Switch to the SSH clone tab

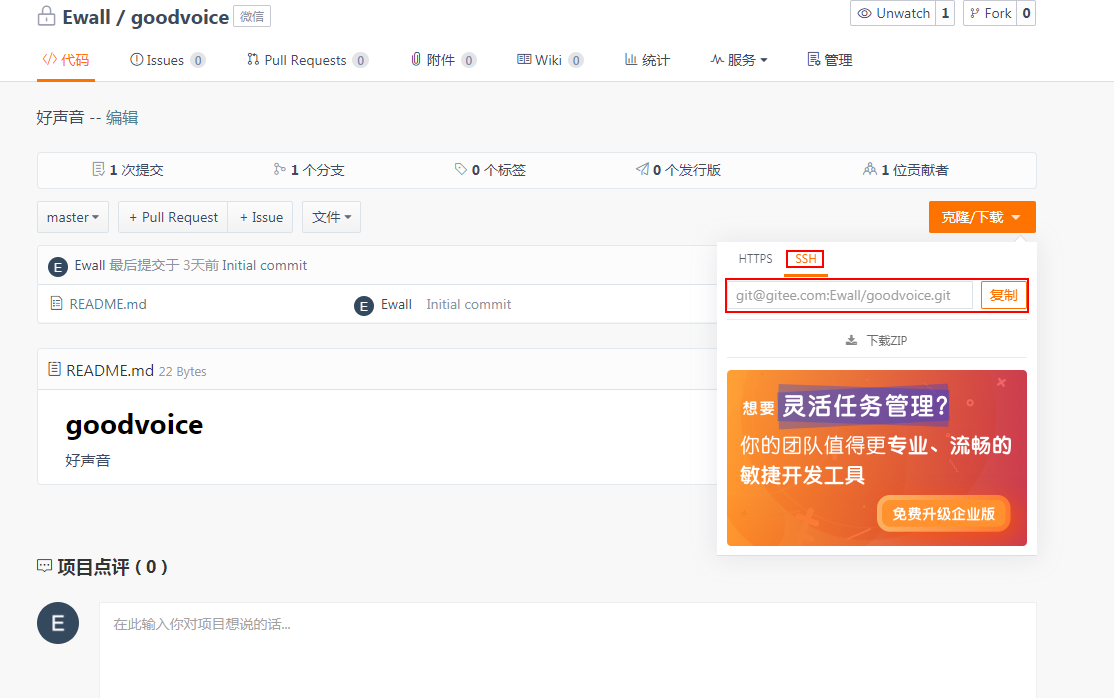(806, 259)
